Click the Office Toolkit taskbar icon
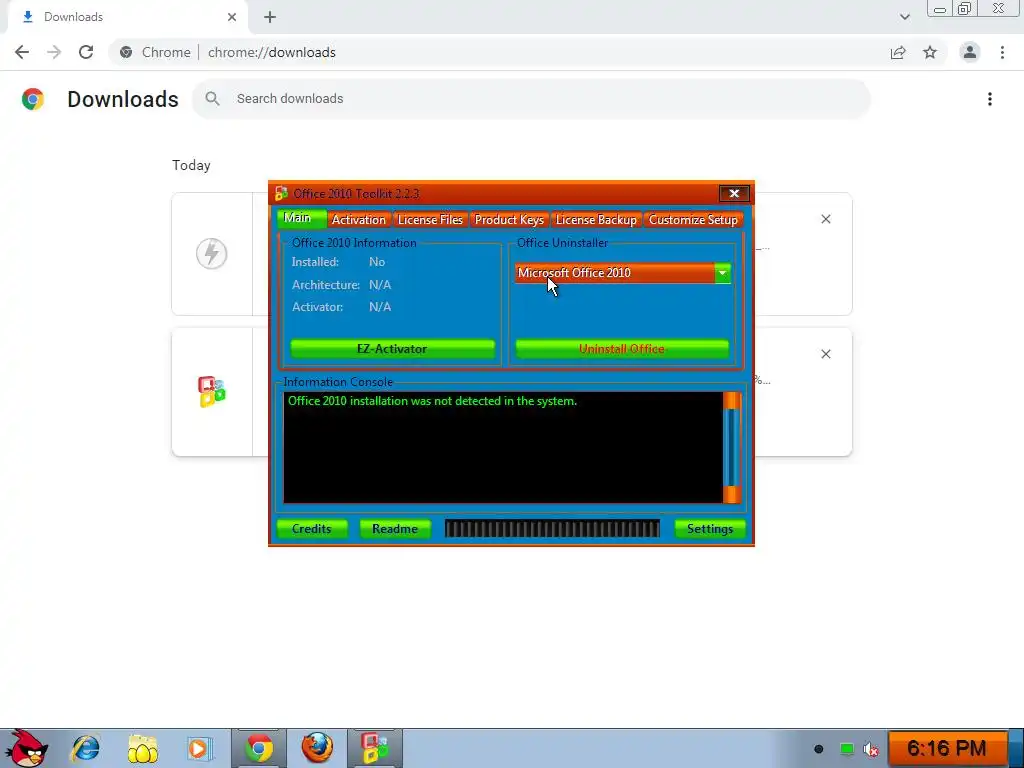Viewport: 1024px width, 768px height. [x=375, y=748]
